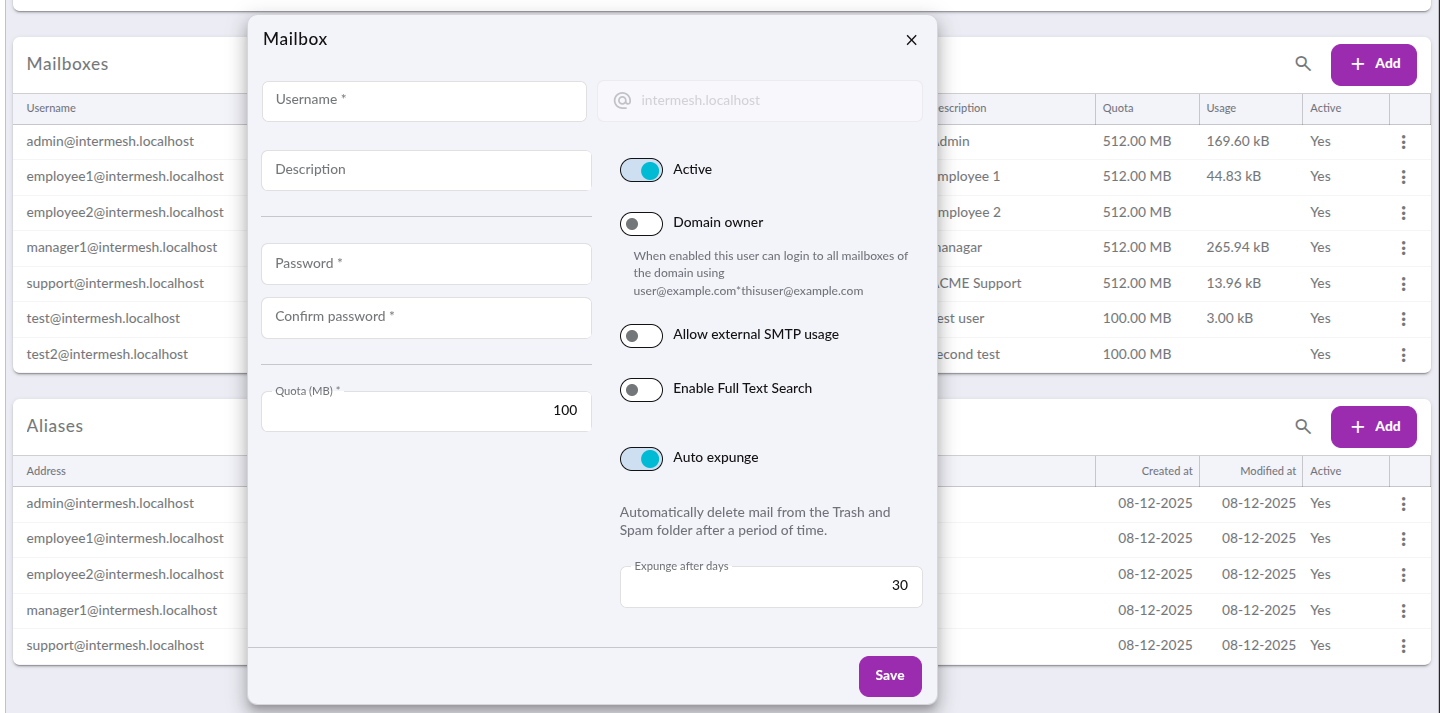Open more options for Employee 1 mailbox
The image size is (1440, 713).
(1403, 177)
